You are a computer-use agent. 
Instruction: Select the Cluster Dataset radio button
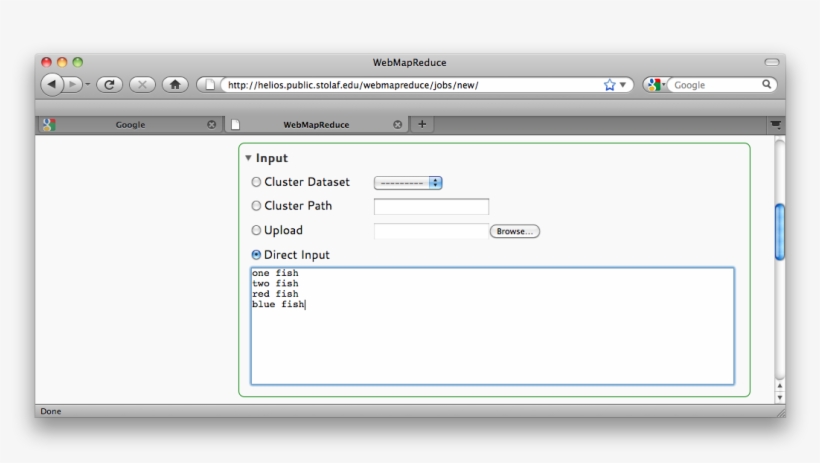256,182
